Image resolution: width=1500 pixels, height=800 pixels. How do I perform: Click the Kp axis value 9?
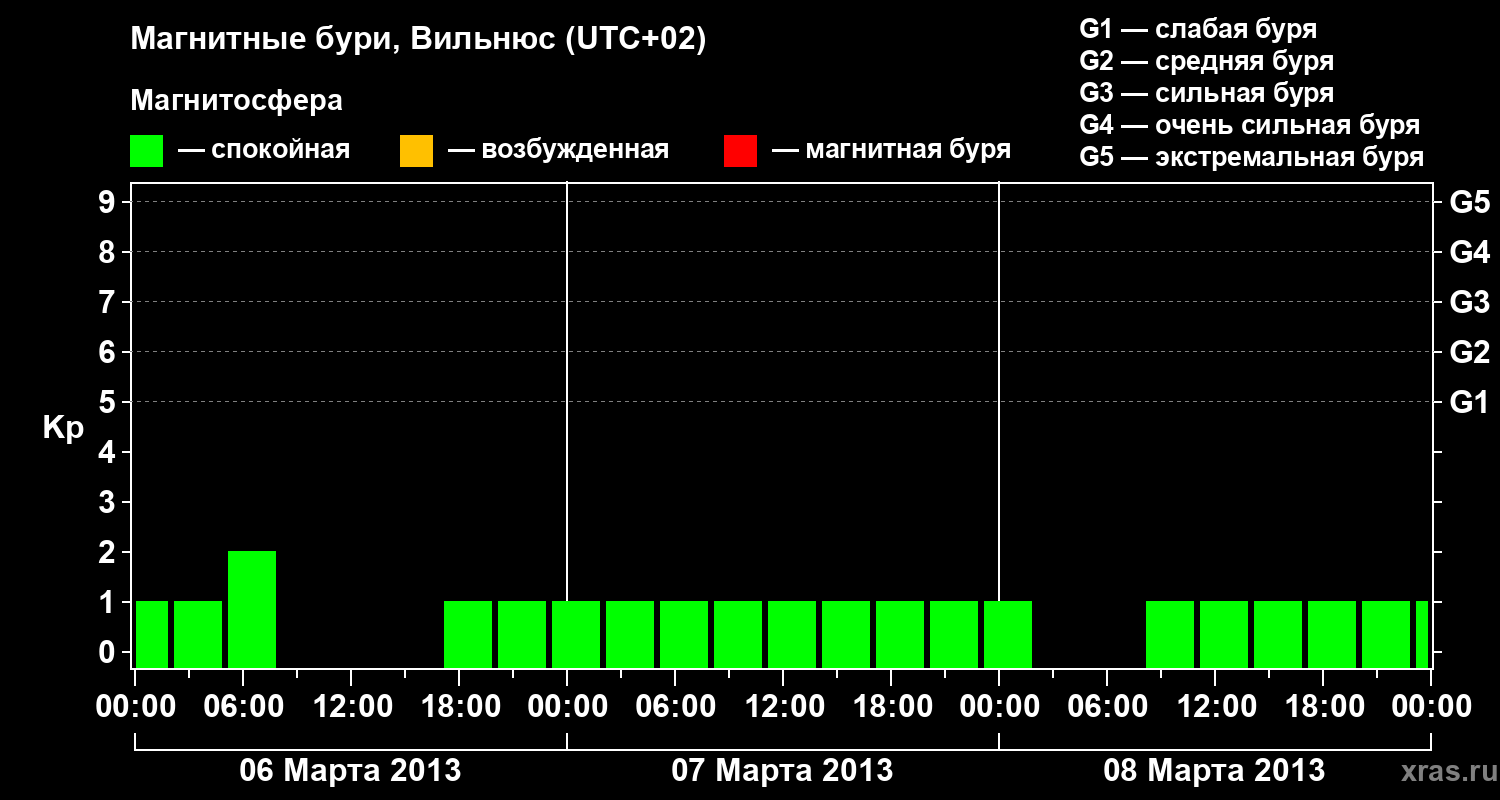point(109,202)
